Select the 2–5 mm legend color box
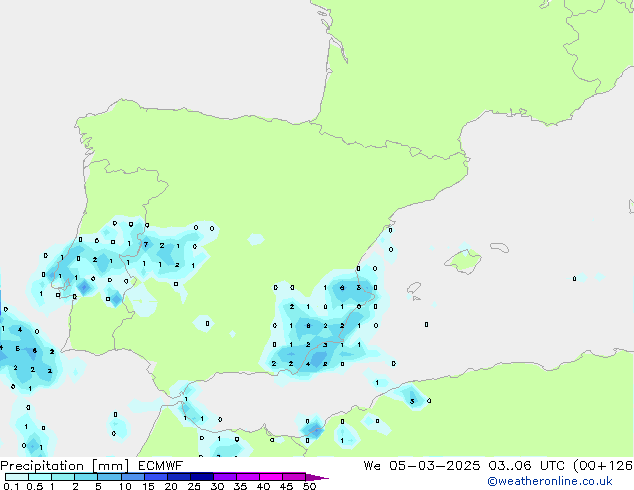This screenshot has height=490, width=634. pyautogui.click(x=86, y=477)
